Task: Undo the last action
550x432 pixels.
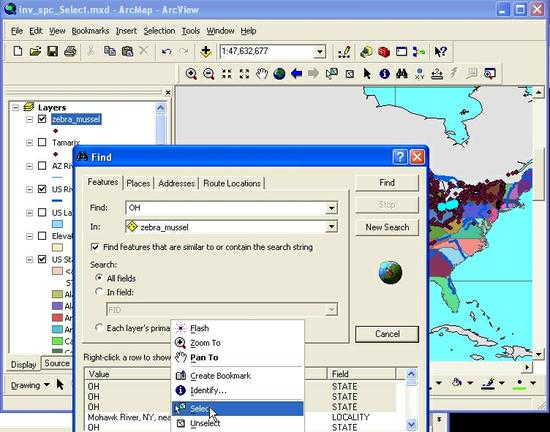Action: (x=166, y=52)
